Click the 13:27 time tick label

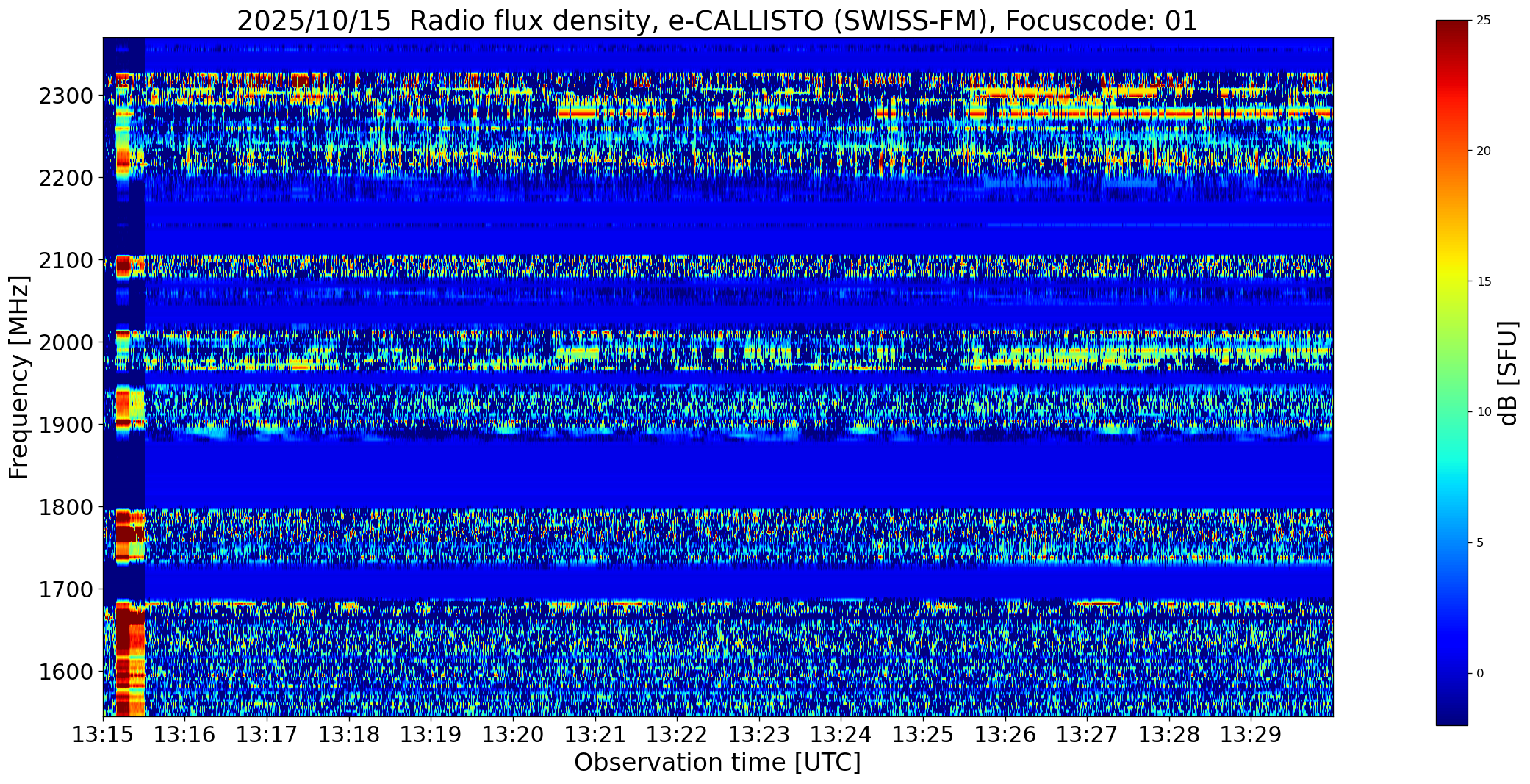click(1088, 735)
